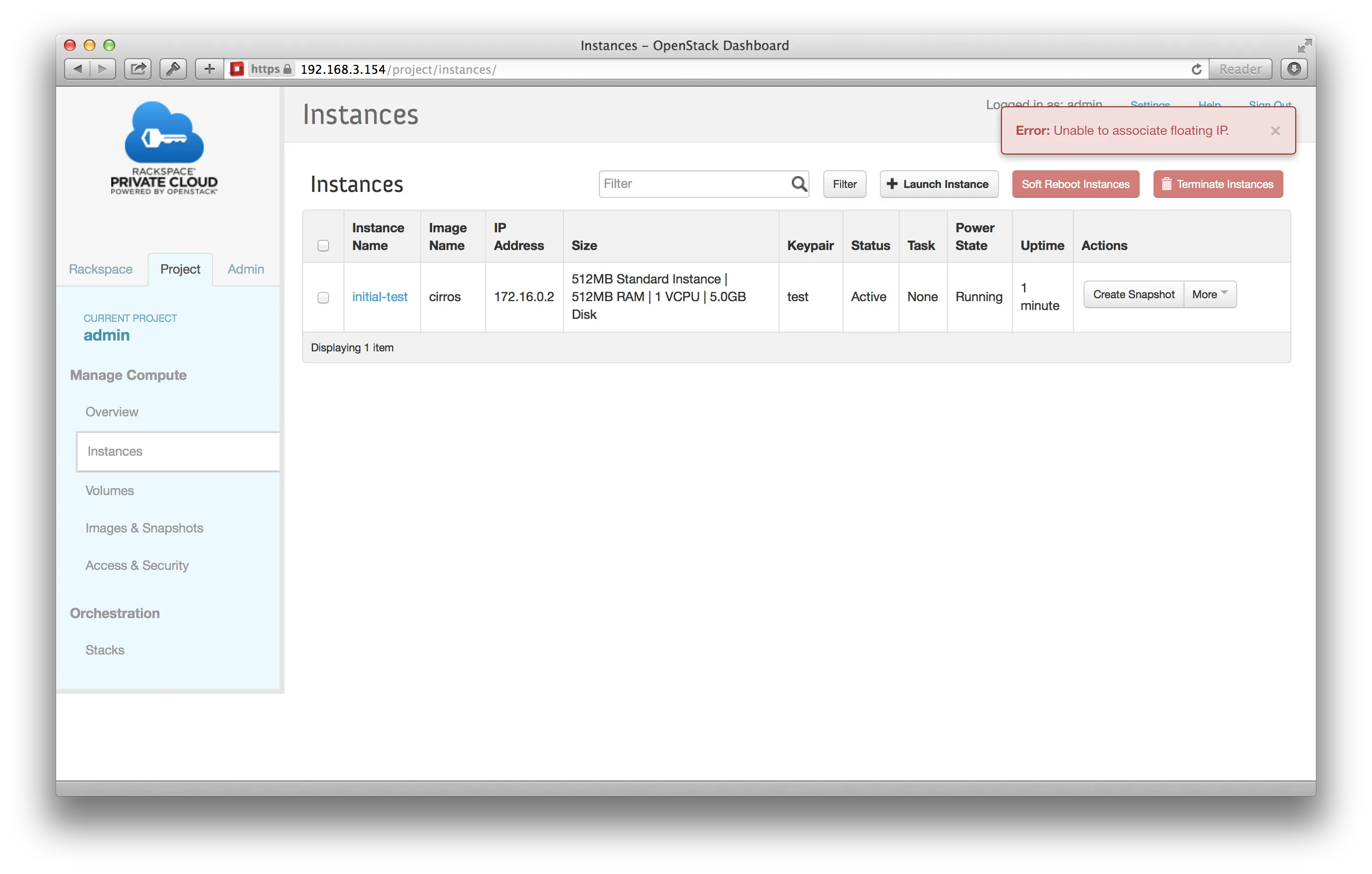Tick the checkbox for the initial-test instance
This screenshot has height=874, width=1372.
click(323, 297)
